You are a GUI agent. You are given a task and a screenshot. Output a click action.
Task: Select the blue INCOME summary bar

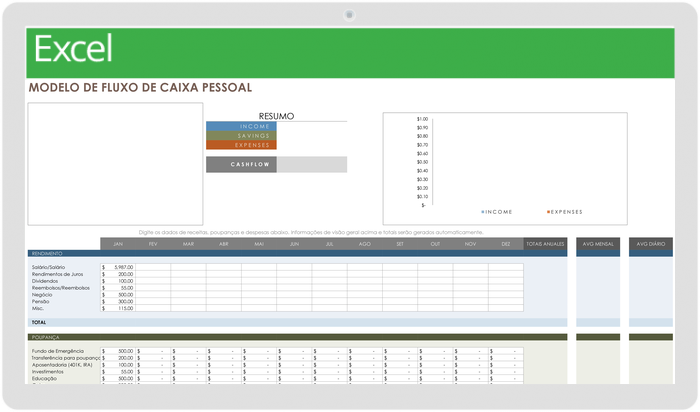(x=241, y=127)
